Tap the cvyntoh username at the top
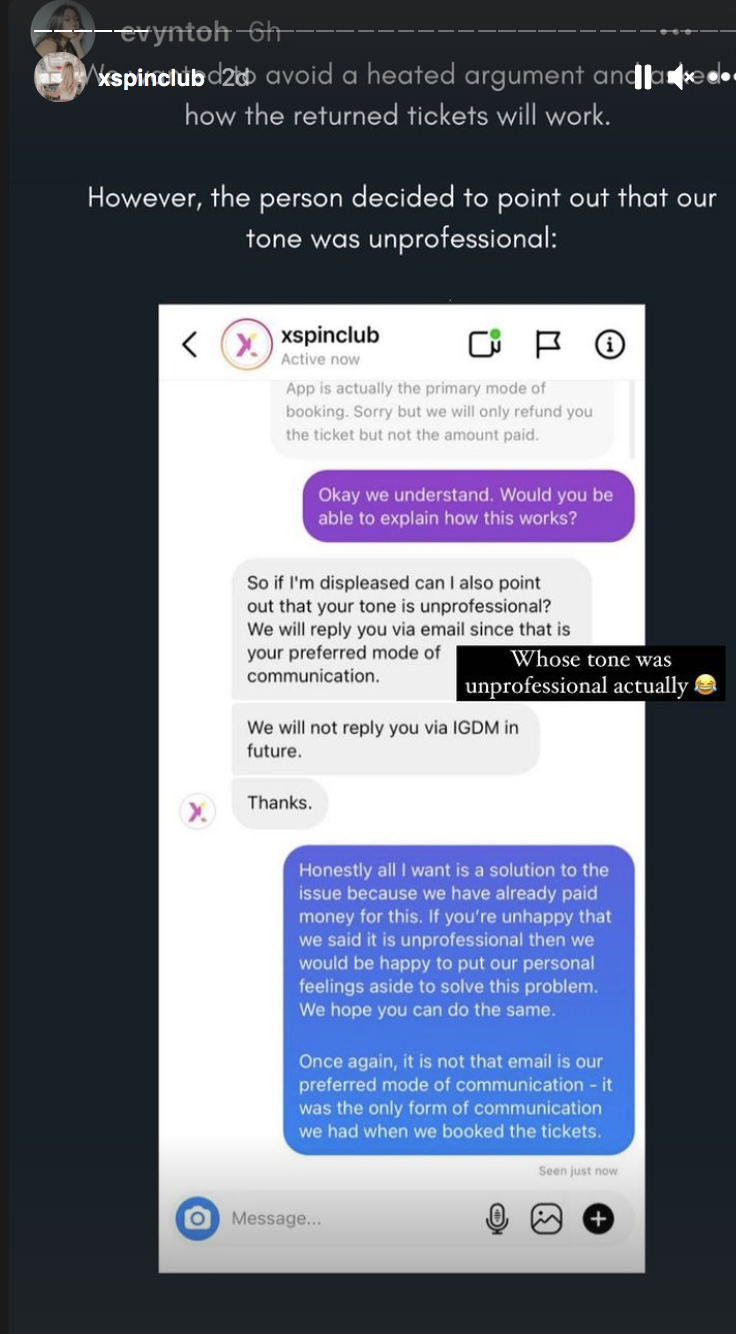 (x=175, y=32)
